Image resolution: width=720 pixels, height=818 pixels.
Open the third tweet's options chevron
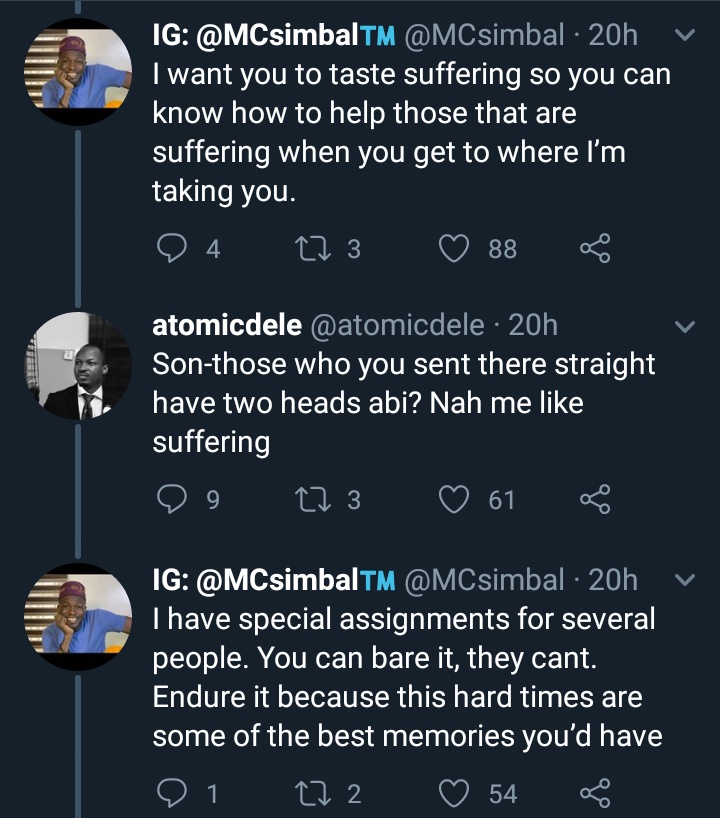click(685, 580)
